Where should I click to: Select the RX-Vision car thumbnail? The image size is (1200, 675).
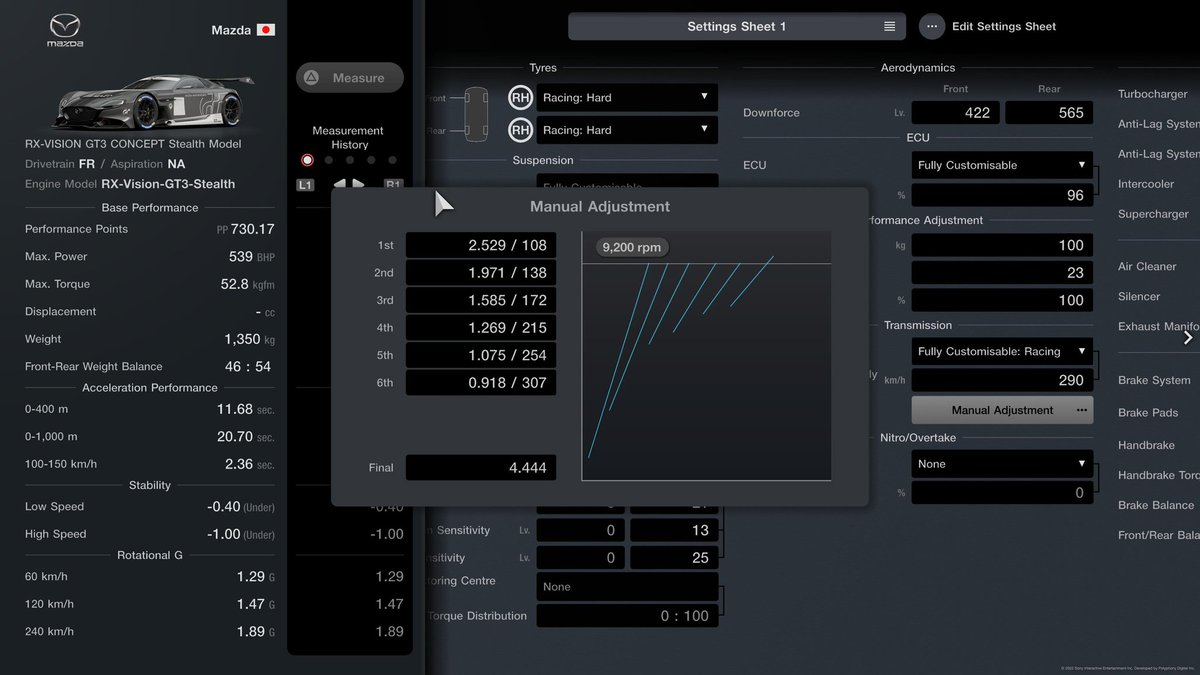pos(149,102)
